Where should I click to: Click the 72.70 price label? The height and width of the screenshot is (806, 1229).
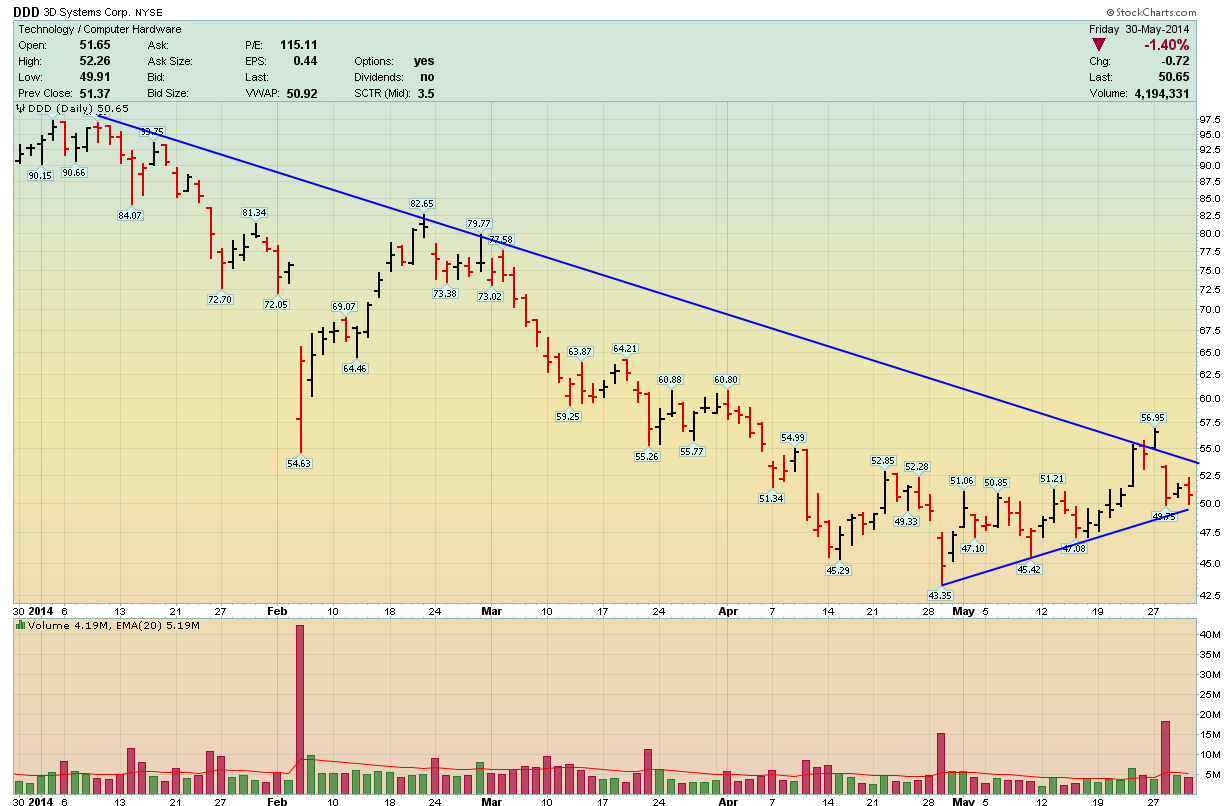[x=219, y=299]
